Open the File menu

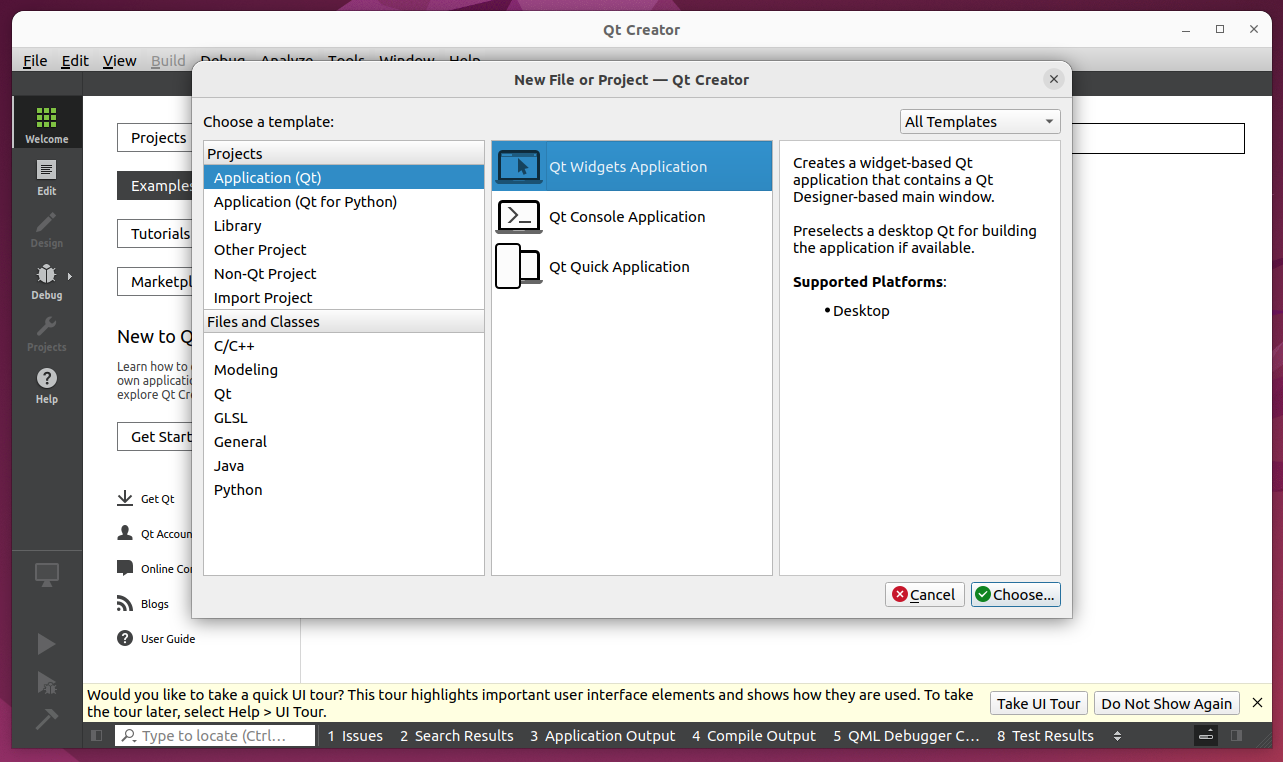[x=35, y=61]
